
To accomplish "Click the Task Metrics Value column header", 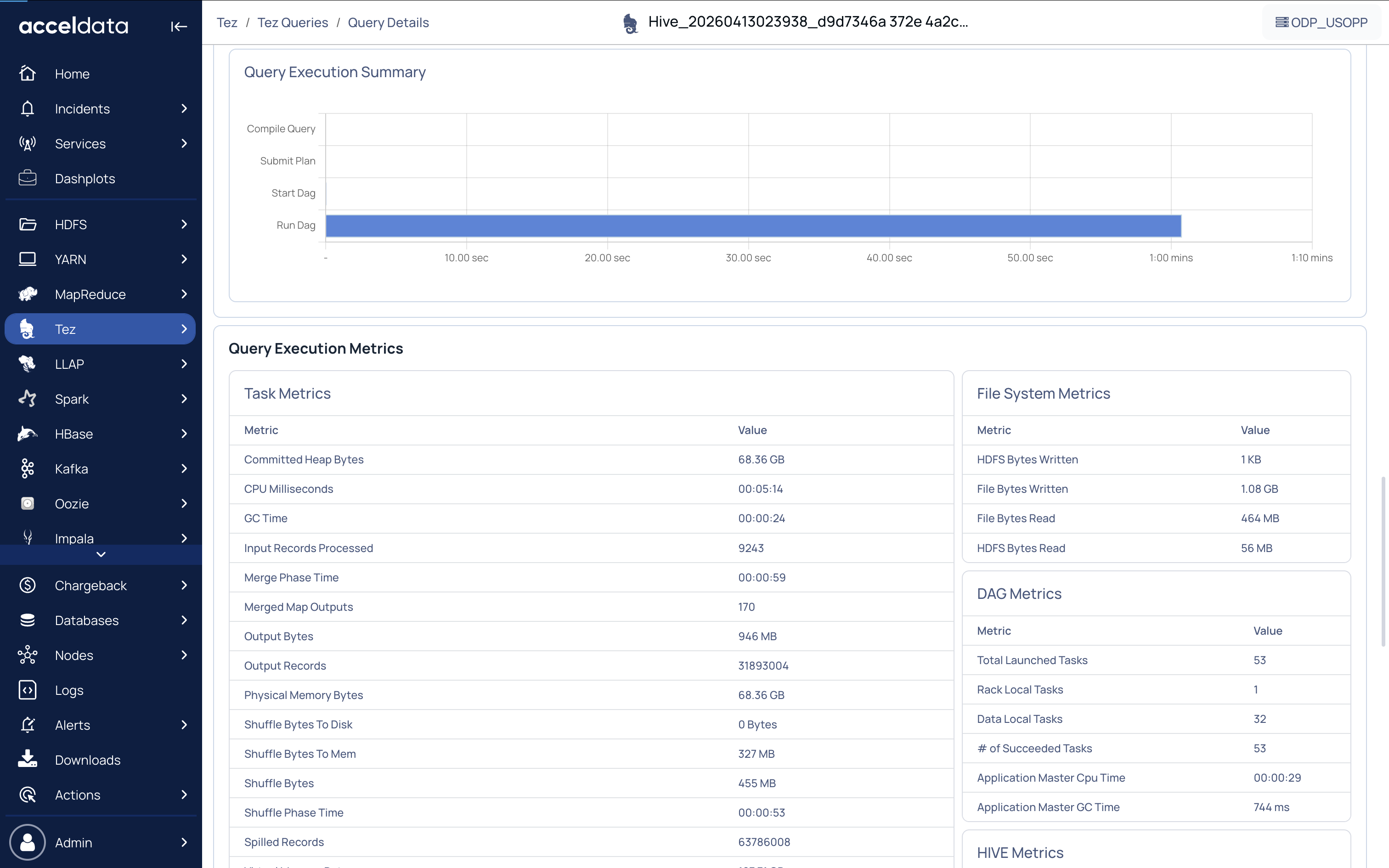I will (752, 430).
